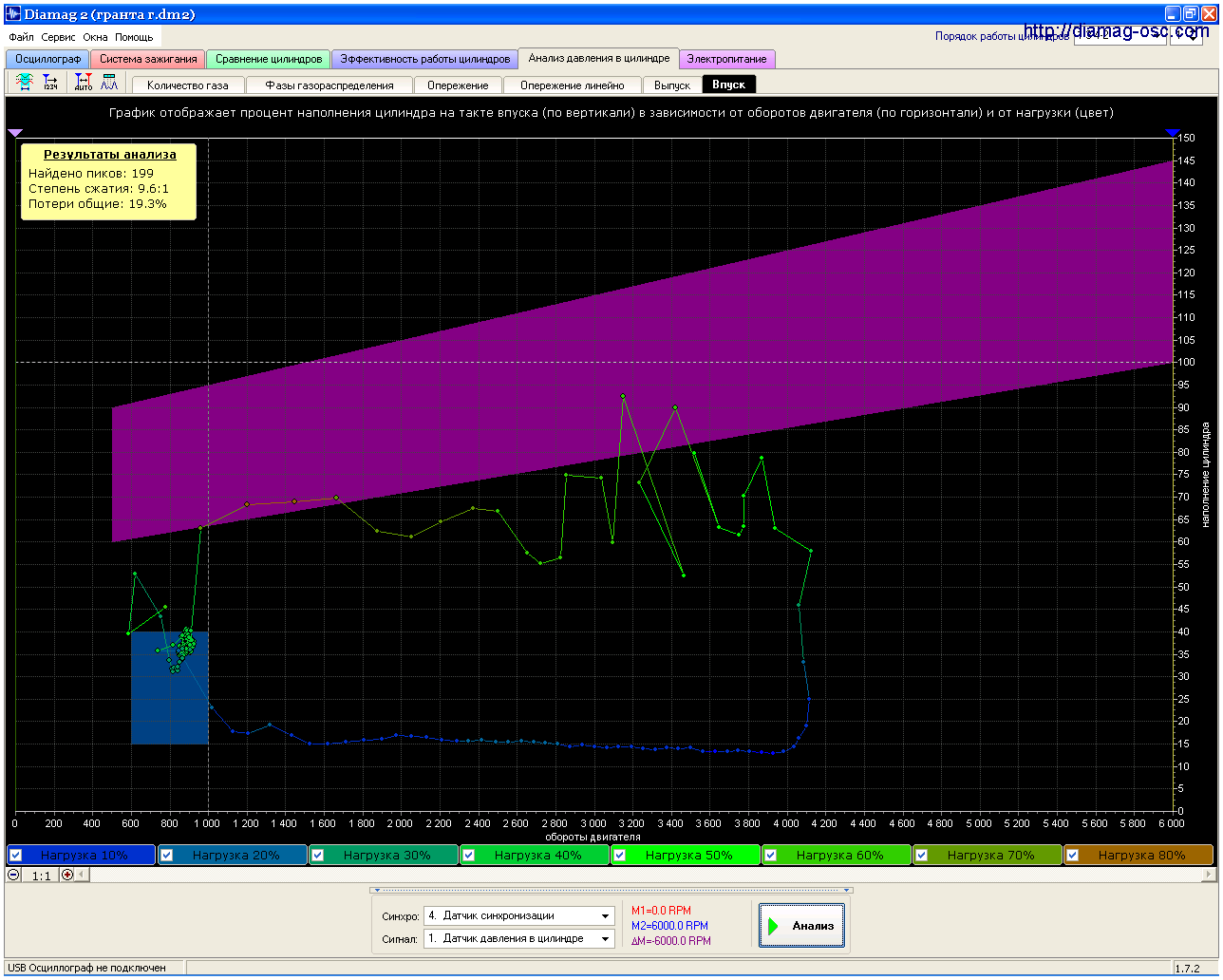Click the Анализ button
This screenshot has width=1223, height=980.
(x=801, y=926)
